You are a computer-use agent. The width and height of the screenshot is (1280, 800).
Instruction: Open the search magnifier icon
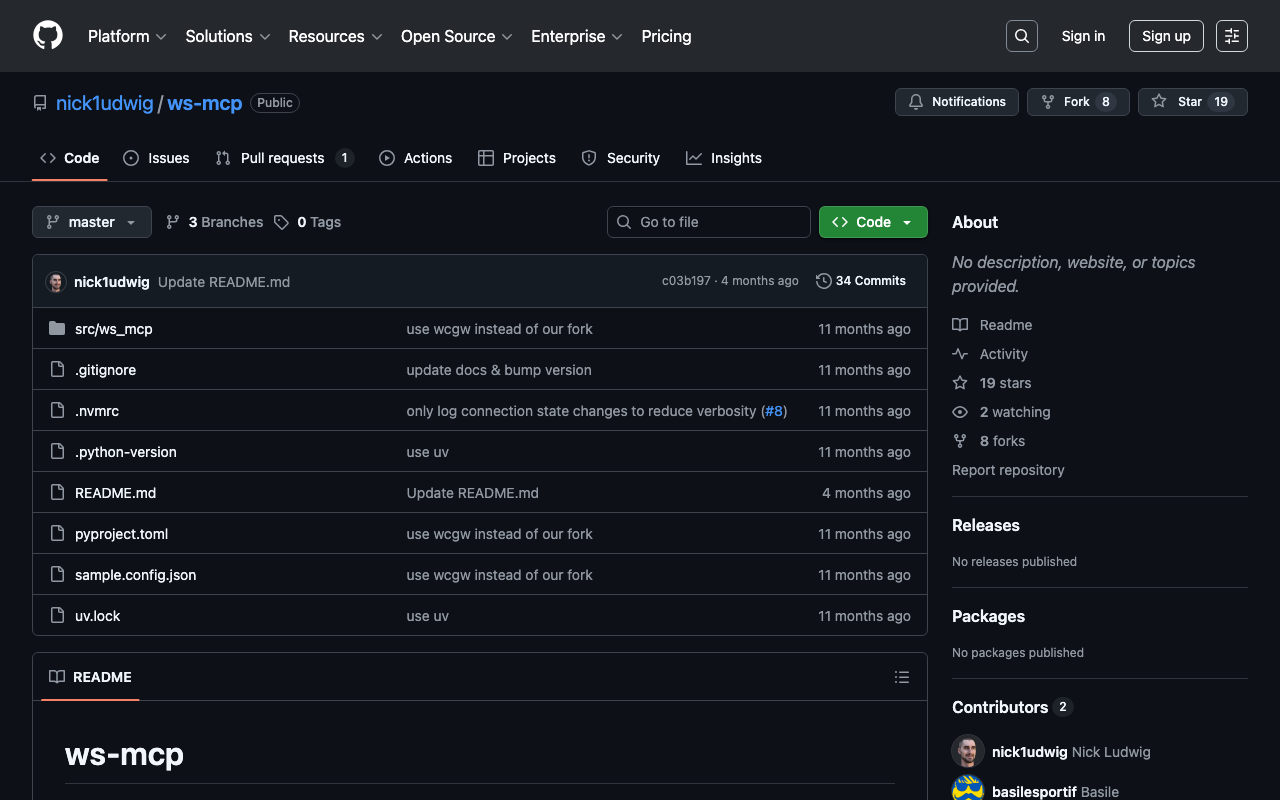(x=1021, y=36)
